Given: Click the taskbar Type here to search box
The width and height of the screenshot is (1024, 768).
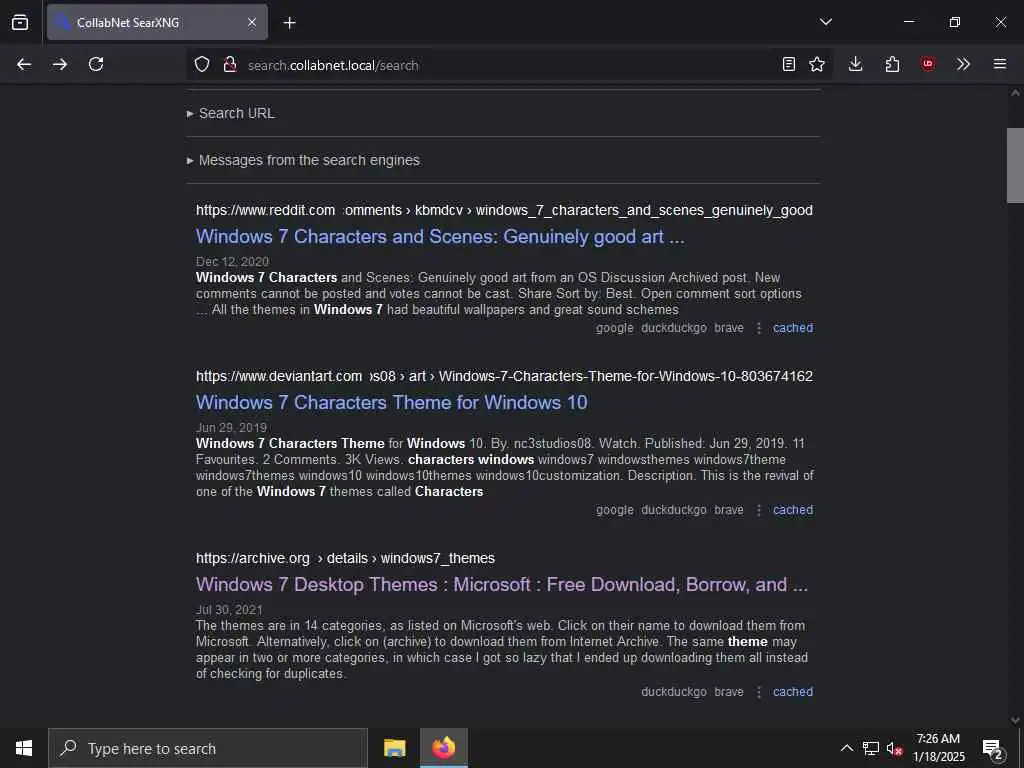Looking at the screenshot, I should coord(208,748).
